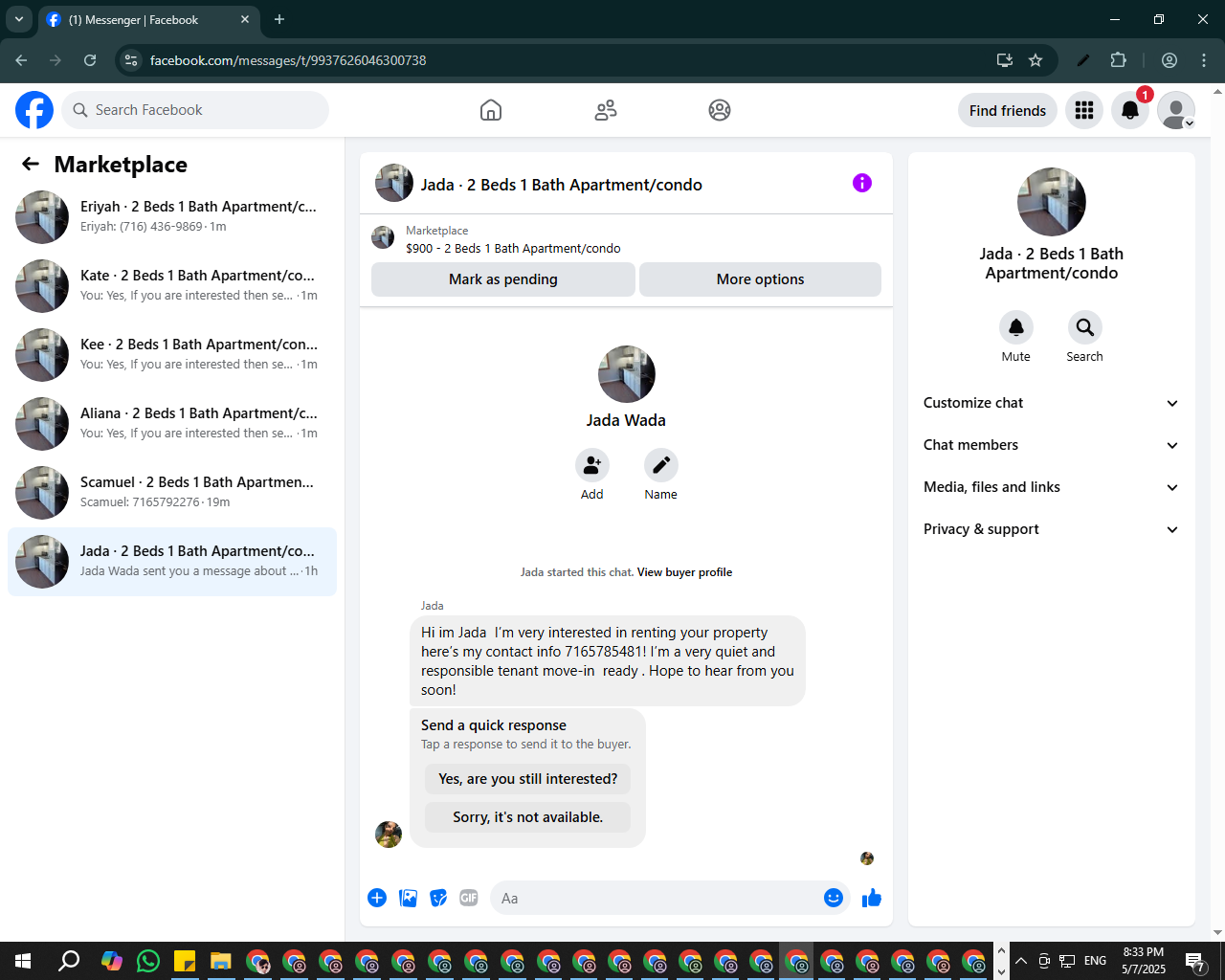The height and width of the screenshot is (980, 1225).
Task: Expand Customize chat section
Action: 1052,403
